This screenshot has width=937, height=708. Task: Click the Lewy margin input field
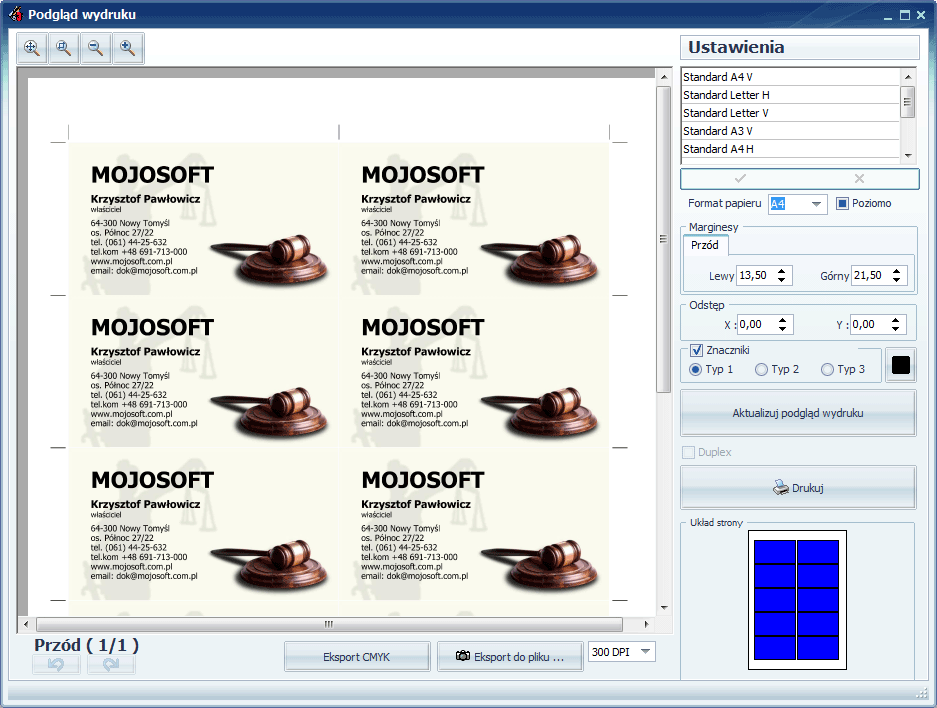(x=756, y=275)
